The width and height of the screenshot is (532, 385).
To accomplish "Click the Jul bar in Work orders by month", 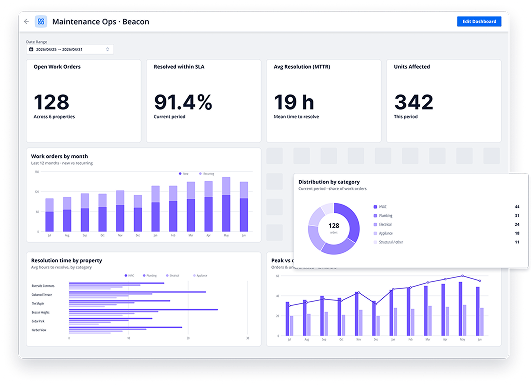I will point(50,215).
